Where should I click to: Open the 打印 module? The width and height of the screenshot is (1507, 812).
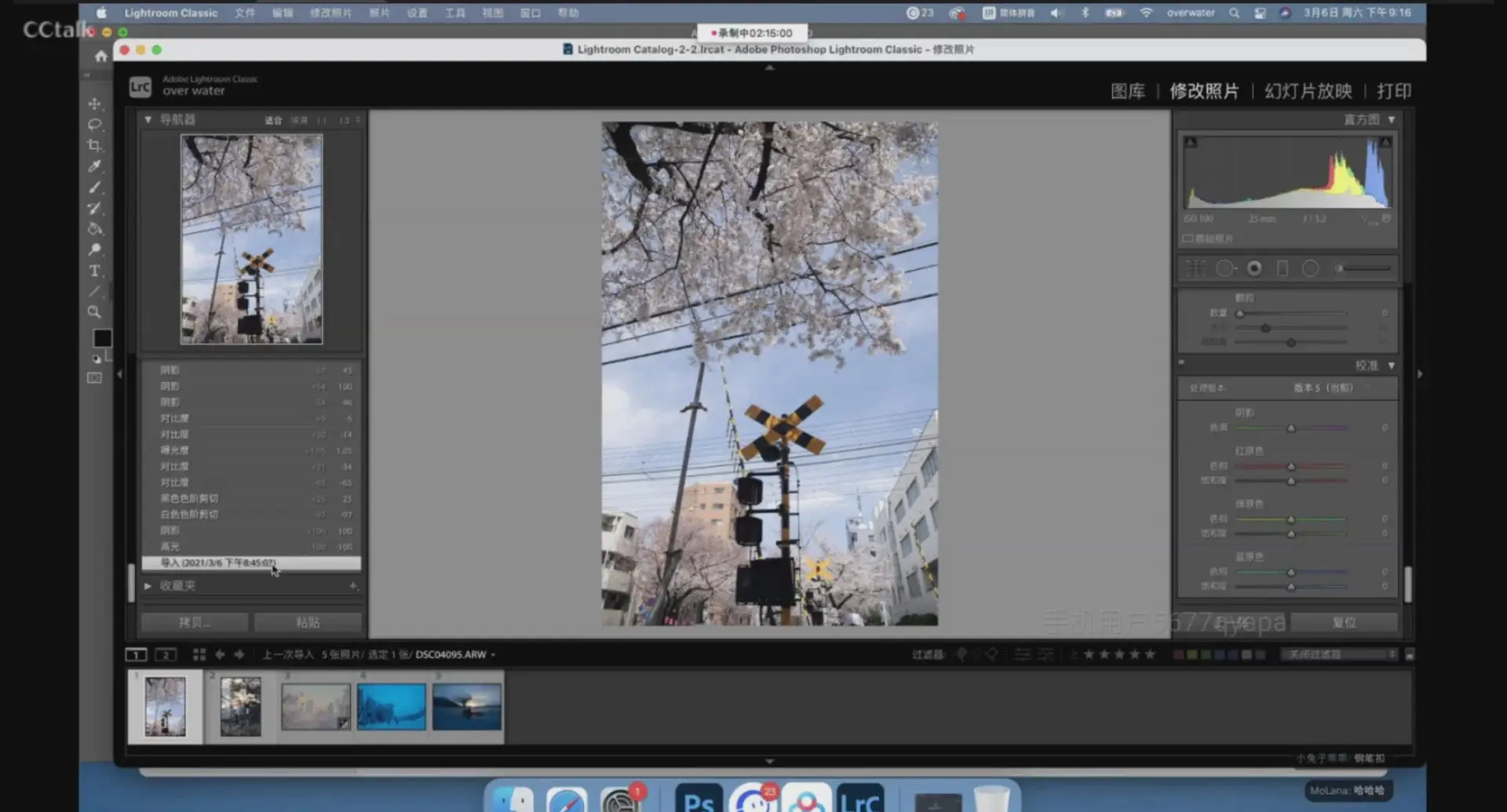(1394, 91)
